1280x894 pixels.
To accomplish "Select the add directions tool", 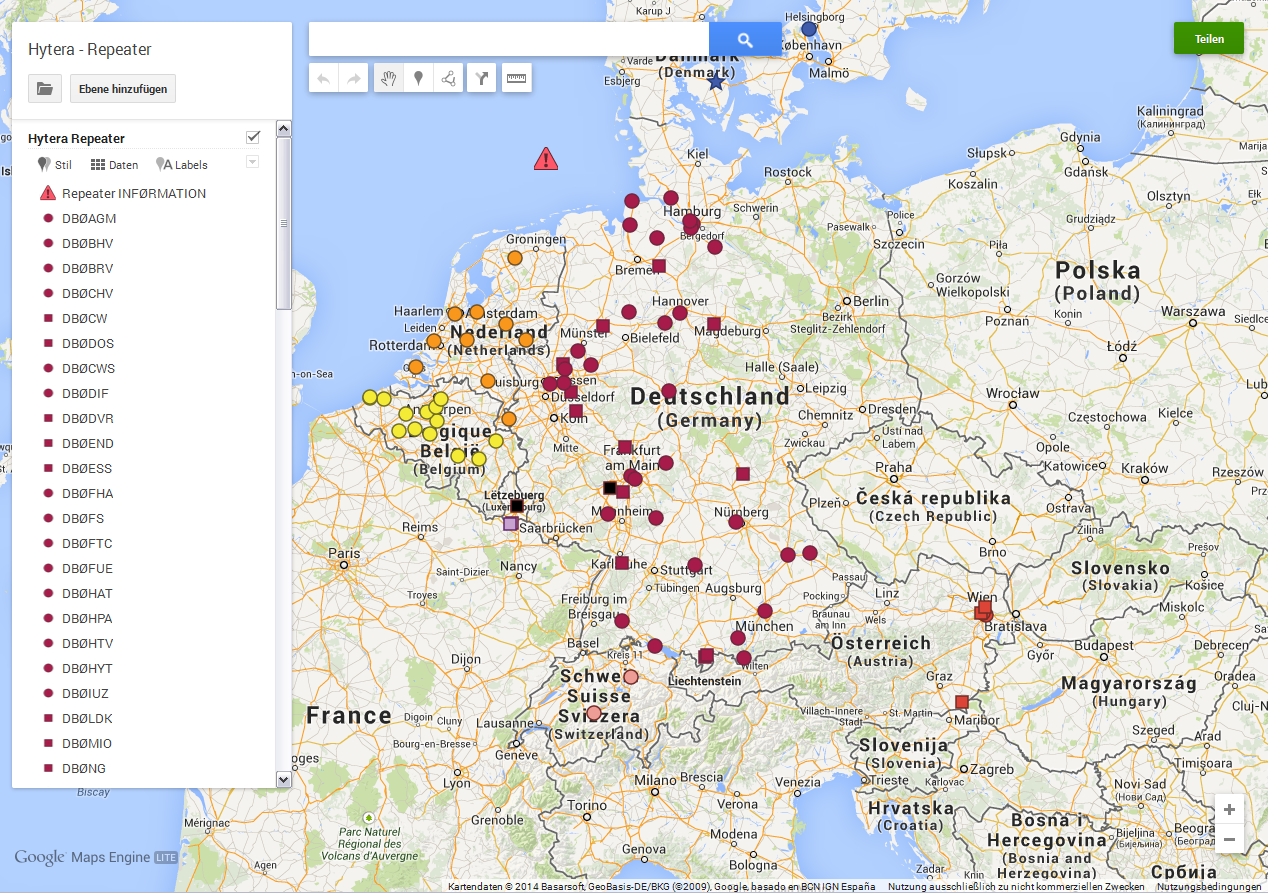I will (482, 78).
